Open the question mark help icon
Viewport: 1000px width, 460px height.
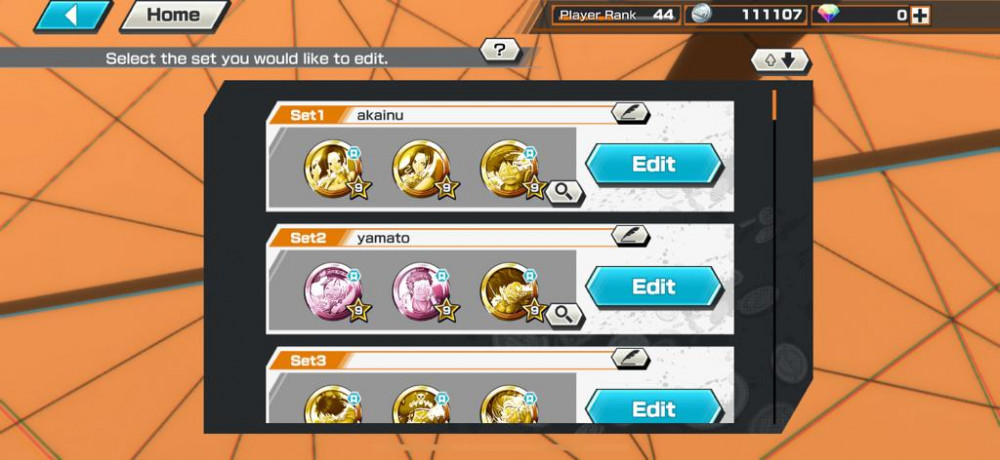pos(499,50)
